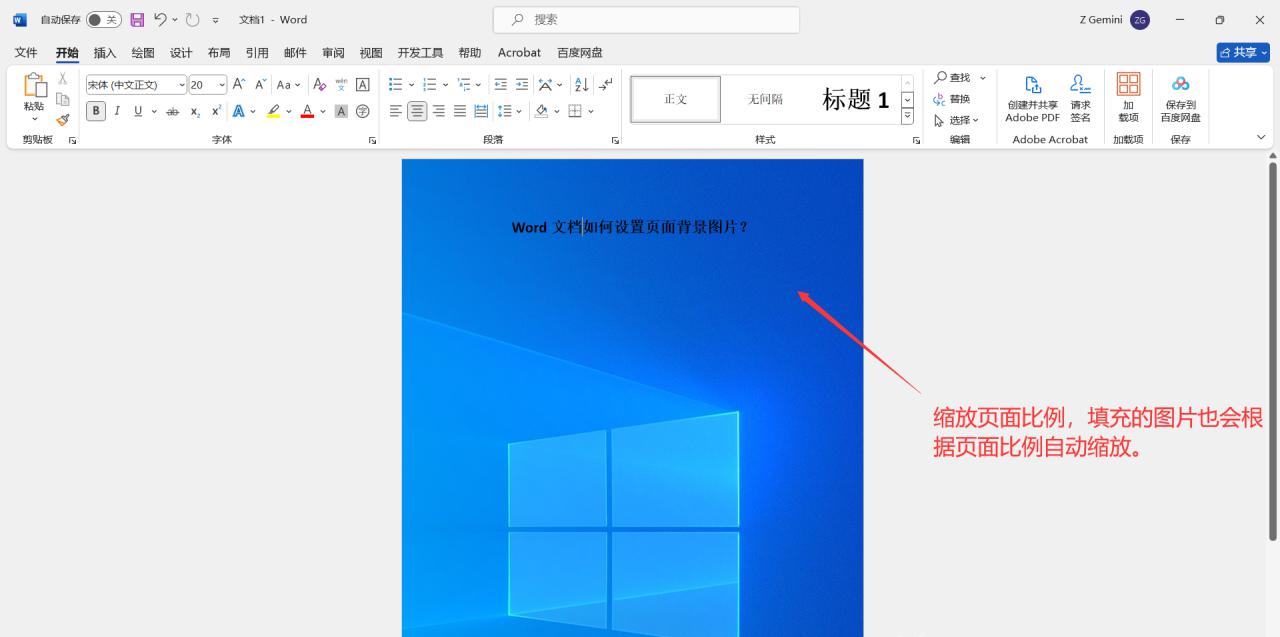Open the font size dropdown showing 20
Viewport: 1280px width, 637px height.
[x=222, y=85]
